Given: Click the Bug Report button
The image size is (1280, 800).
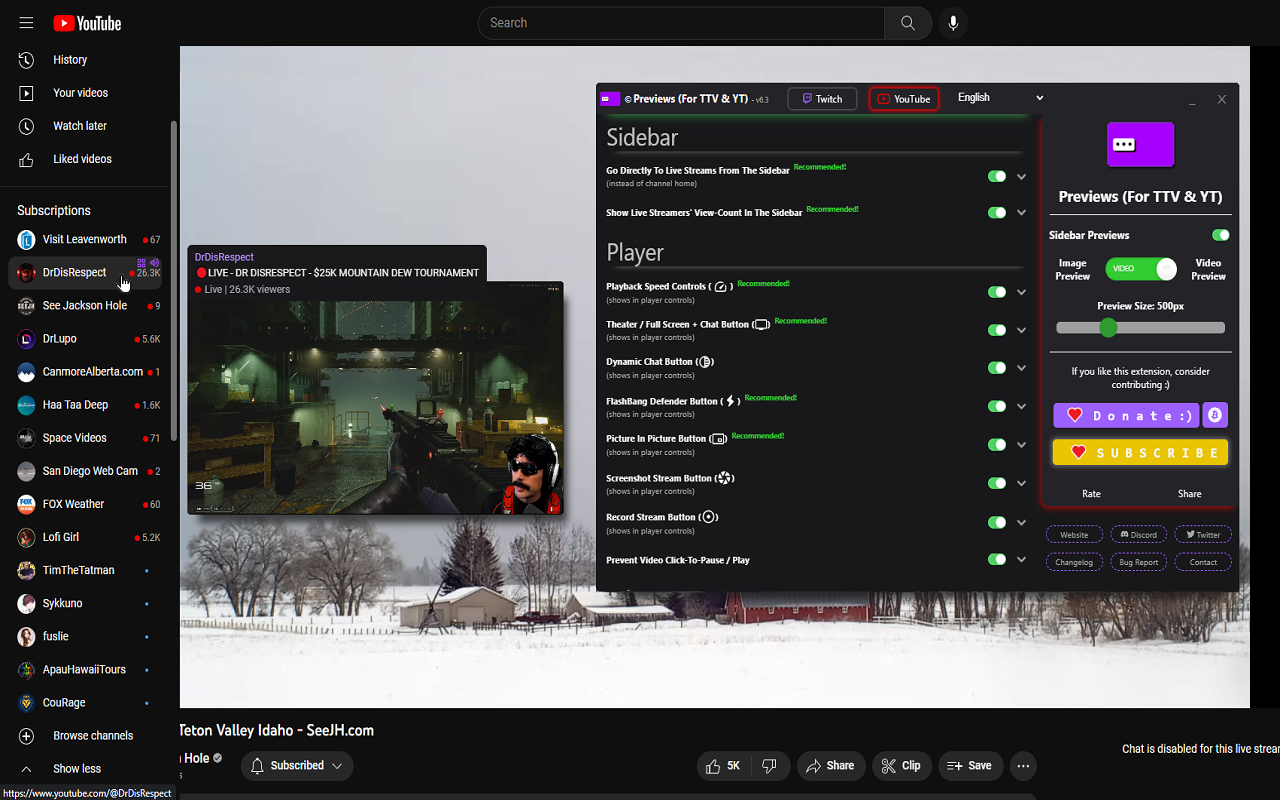Looking at the screenshot, I should click(x=1138, y=561).
